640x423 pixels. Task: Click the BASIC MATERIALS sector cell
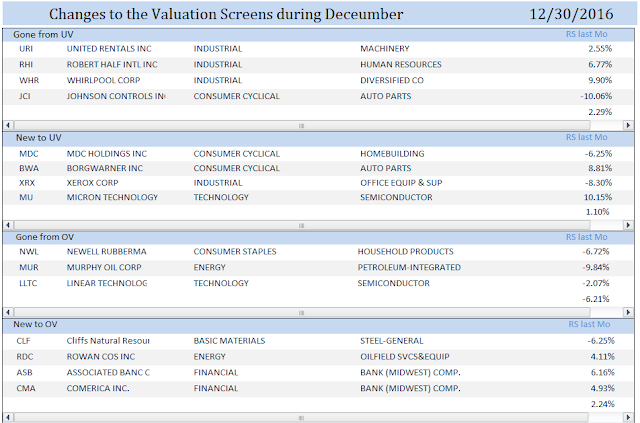pos(229,341)
